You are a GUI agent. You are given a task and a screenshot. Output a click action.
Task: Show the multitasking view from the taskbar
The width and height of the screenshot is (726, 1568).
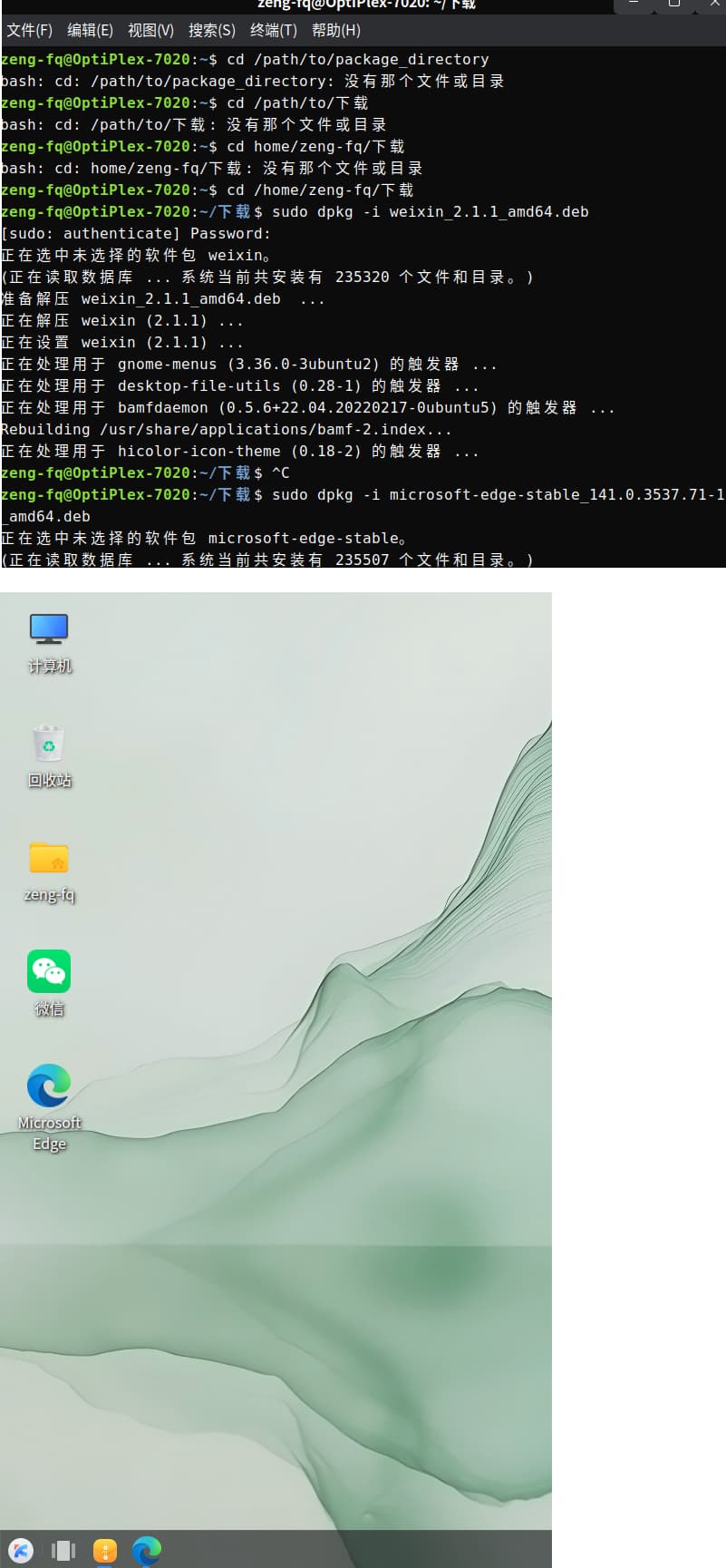click(63, 1550)
